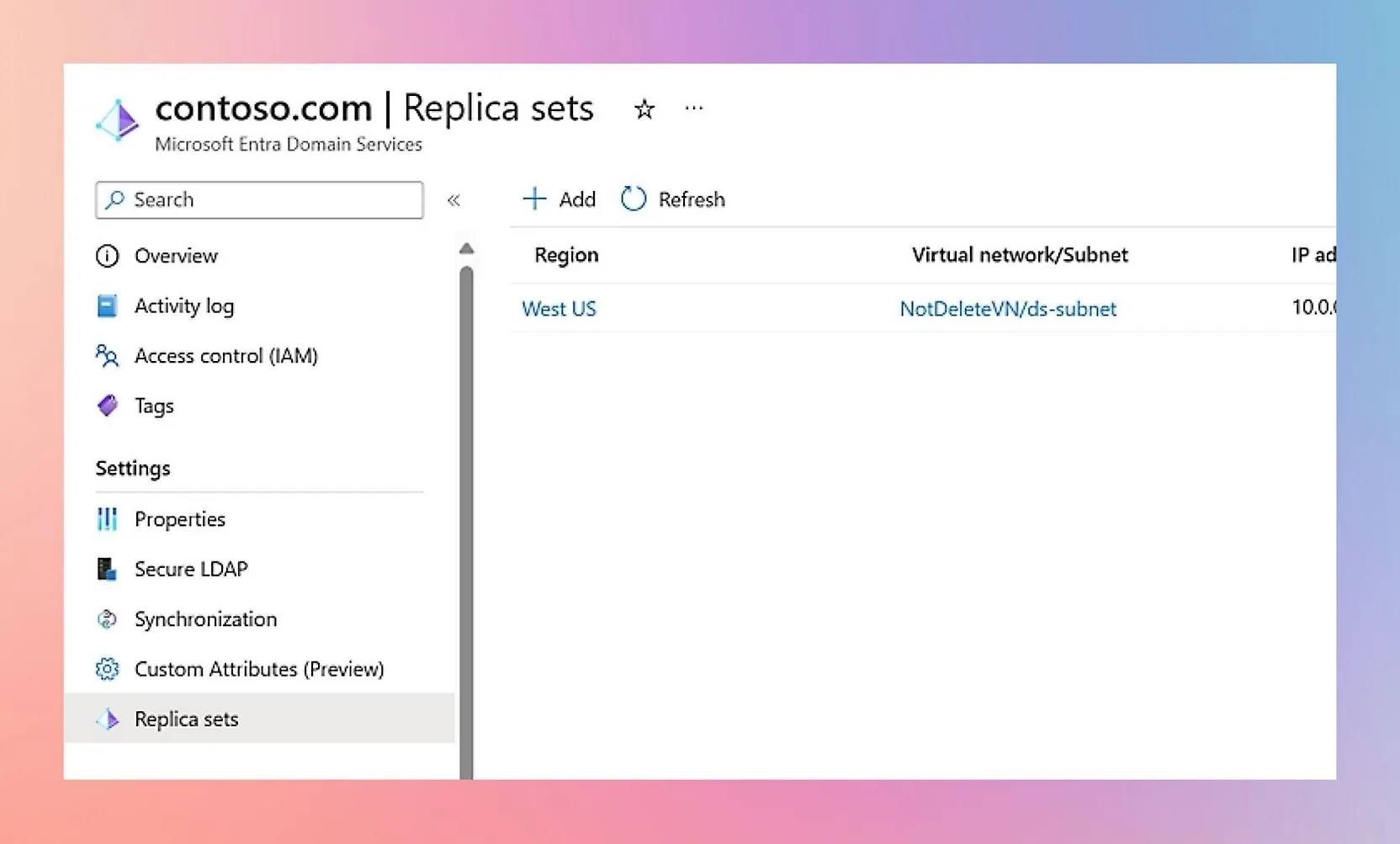The width and height of the screenshot is (1400, 844).
Task: Sort by the Region column header
Action: [x=566, y=255]
